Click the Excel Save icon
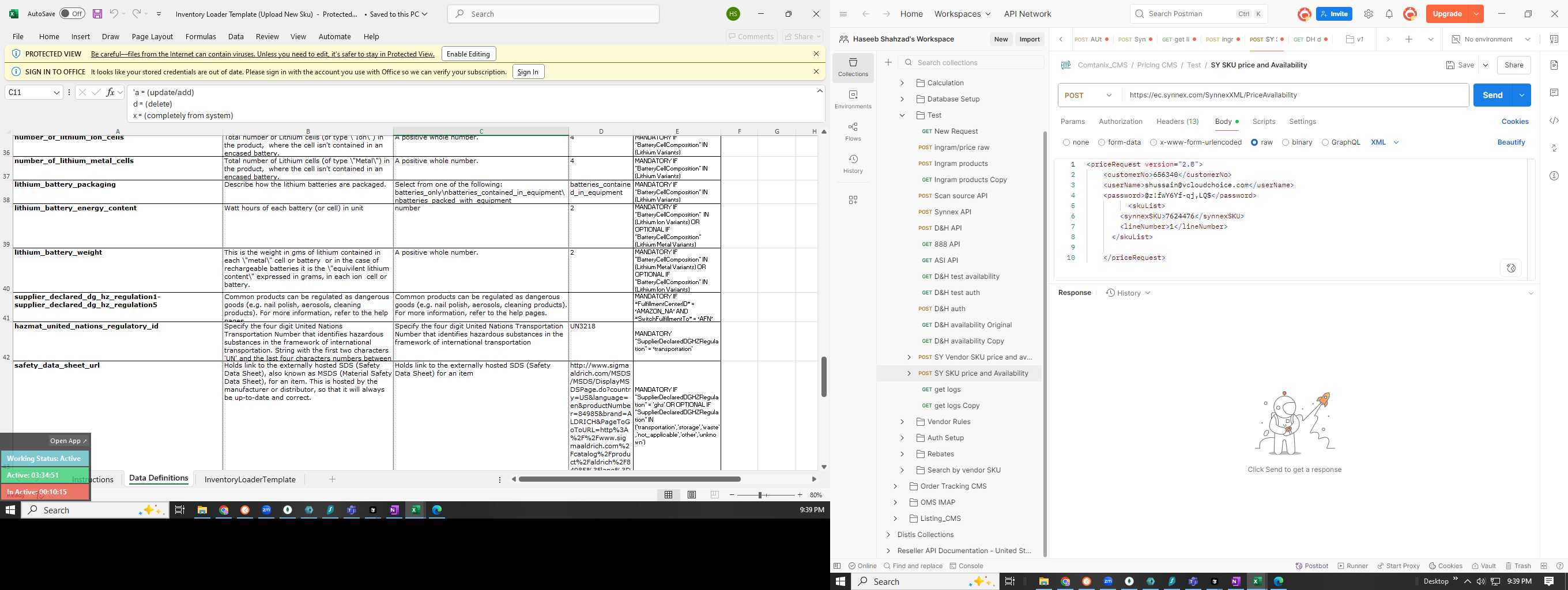Screen dimensions: 1568x590 [97, 13]
